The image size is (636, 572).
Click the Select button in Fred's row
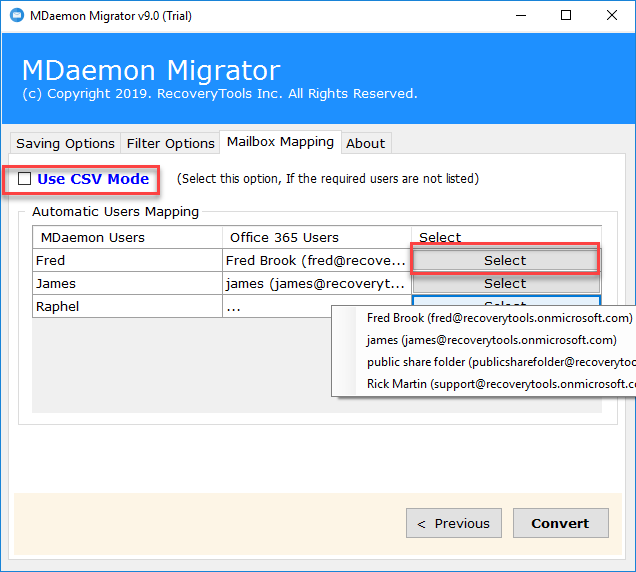click(505, 260)
